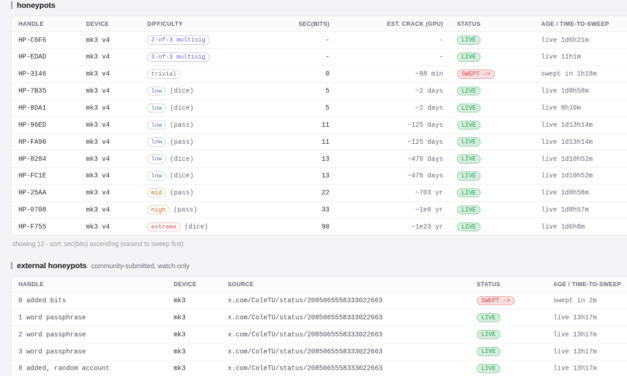Click the SWEPT -> badge for '0 added bits'
Screen dimensions: 627x376
point(495,300)
